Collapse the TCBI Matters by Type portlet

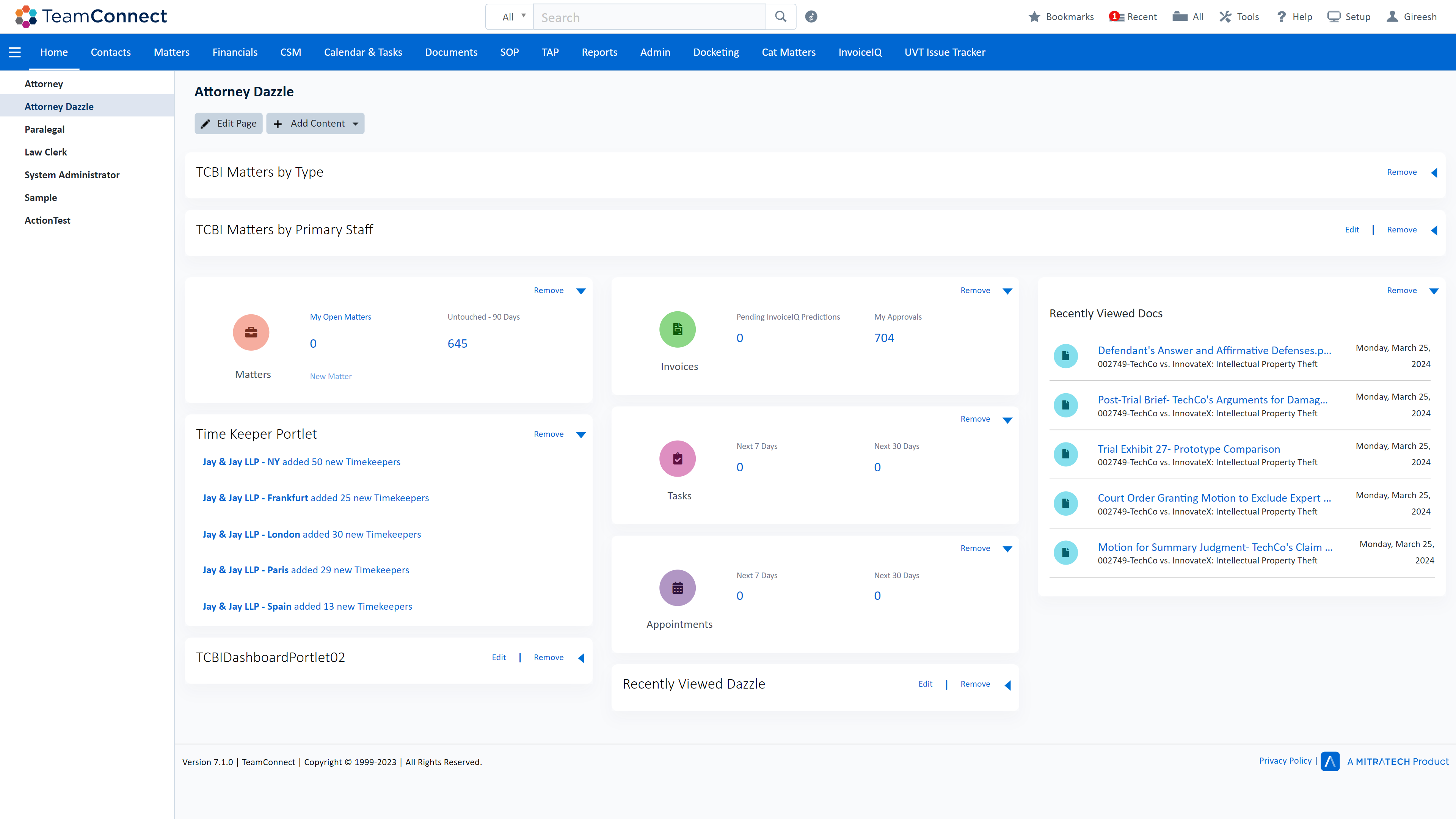(x=1435, y=173)
